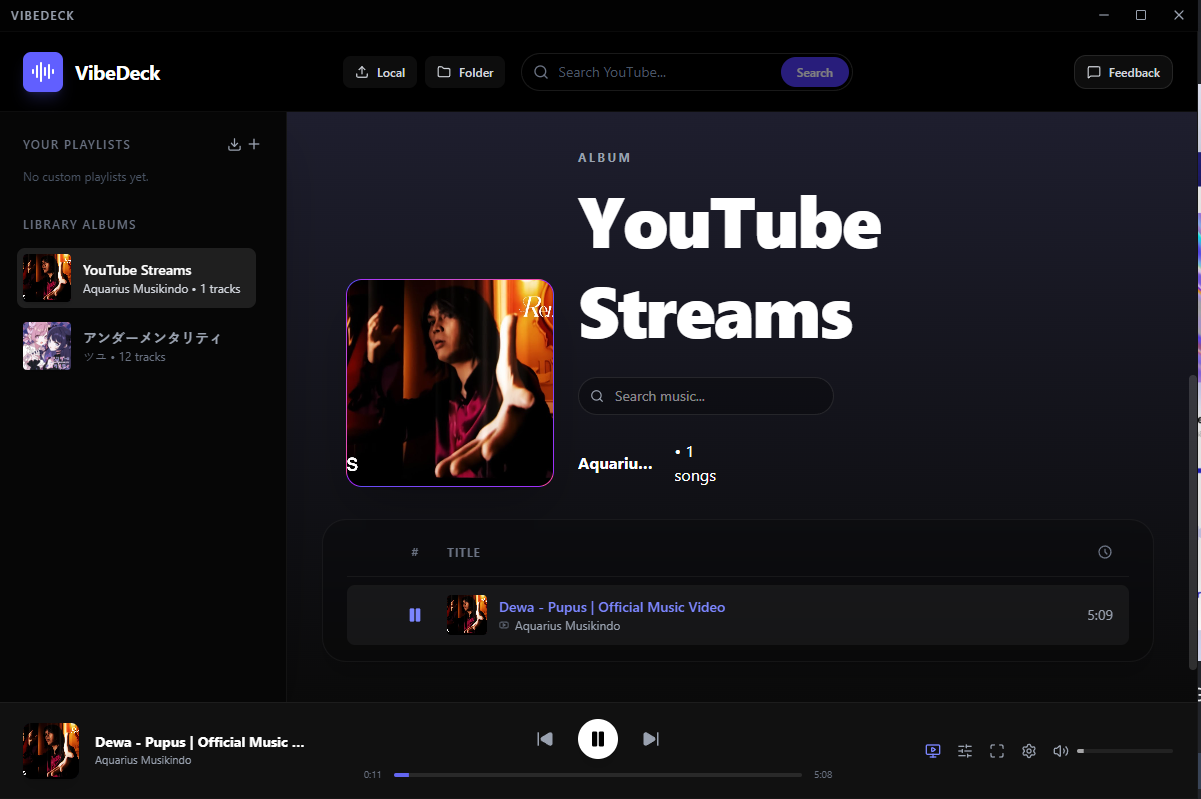Click the TITLE column header
The width and height of the screenshot is (1201, 799).
[x=464, y=552]
